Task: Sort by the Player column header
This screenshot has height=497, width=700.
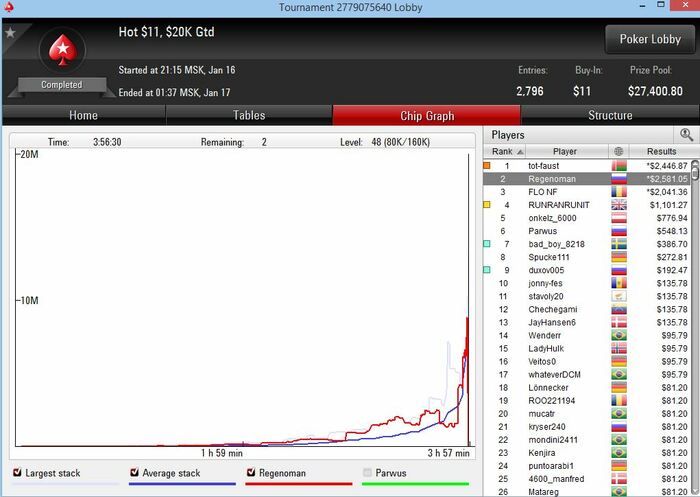Action: pyautogui.click(x=567, y=151)
